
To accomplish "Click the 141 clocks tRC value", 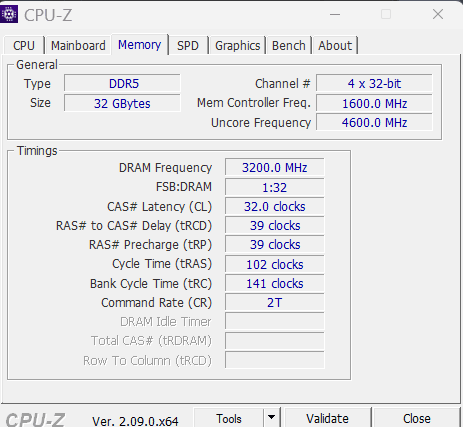I will click(x=275, y=283).
